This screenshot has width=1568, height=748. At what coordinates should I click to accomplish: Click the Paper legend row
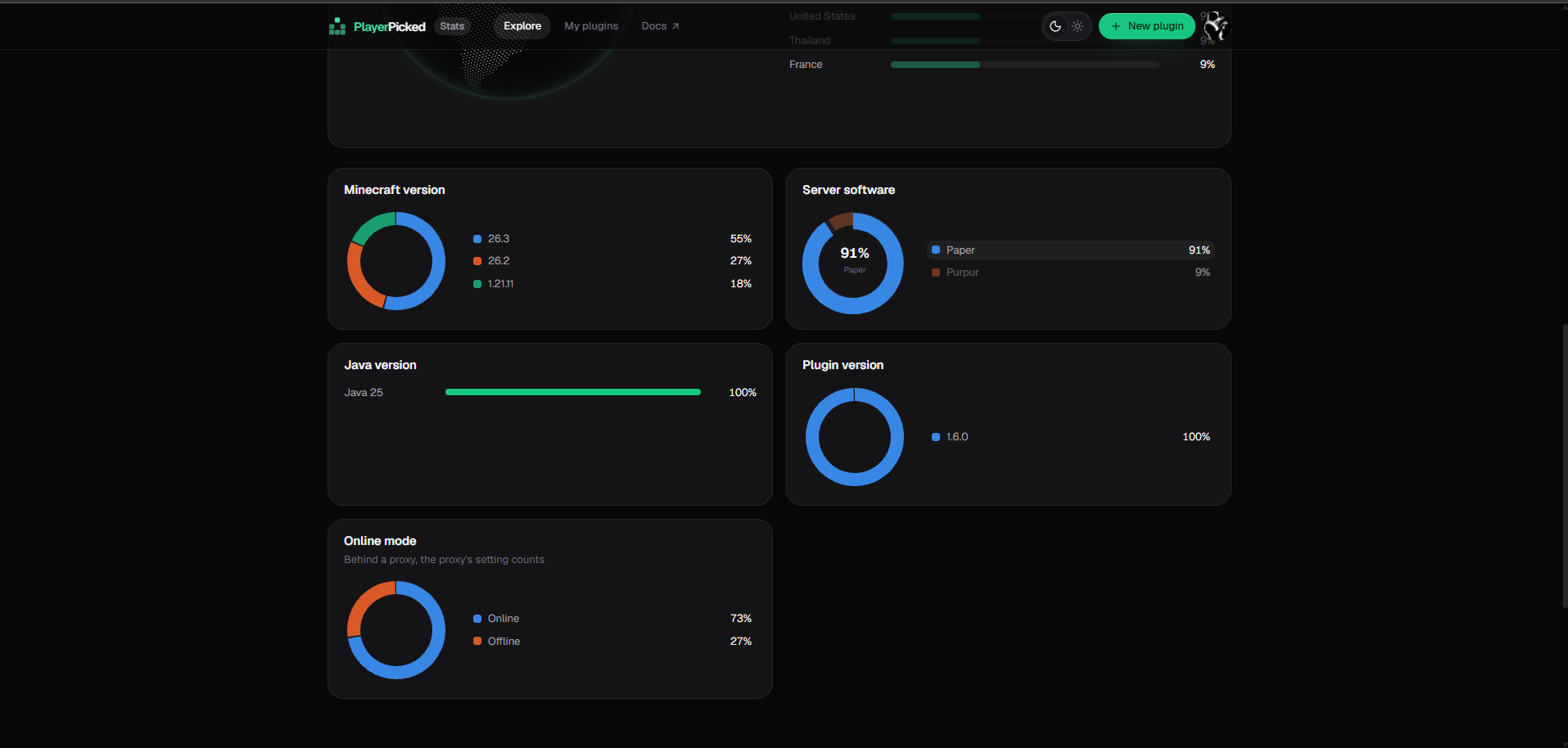pyautogui.click(x=1070, y=250)
